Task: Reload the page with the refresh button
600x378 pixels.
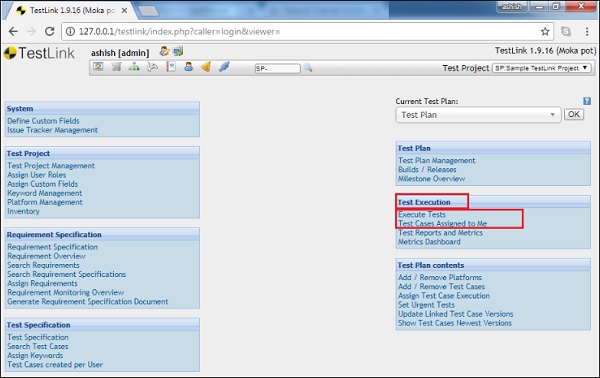Action: coord(49,31)
